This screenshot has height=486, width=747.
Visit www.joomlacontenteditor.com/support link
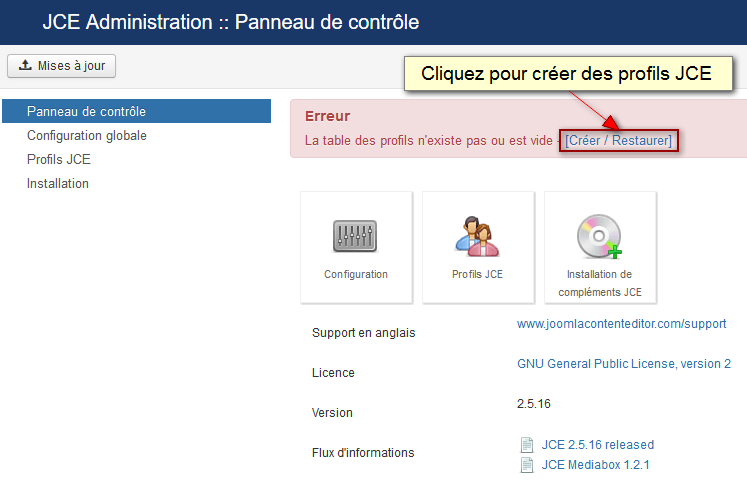tap(622, 324)
